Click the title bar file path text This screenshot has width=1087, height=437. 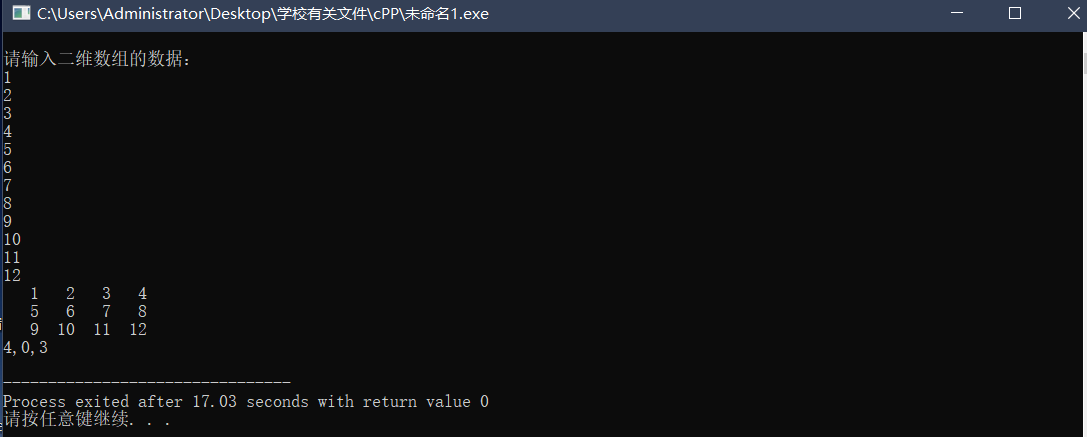coord(263,14)
